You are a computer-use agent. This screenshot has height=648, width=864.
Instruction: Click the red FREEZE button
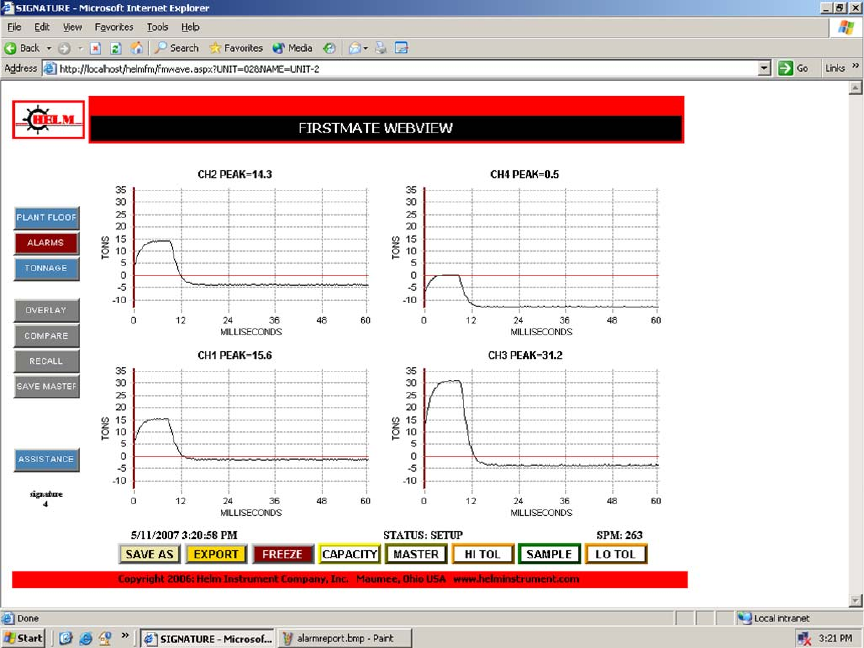point(283,554)
